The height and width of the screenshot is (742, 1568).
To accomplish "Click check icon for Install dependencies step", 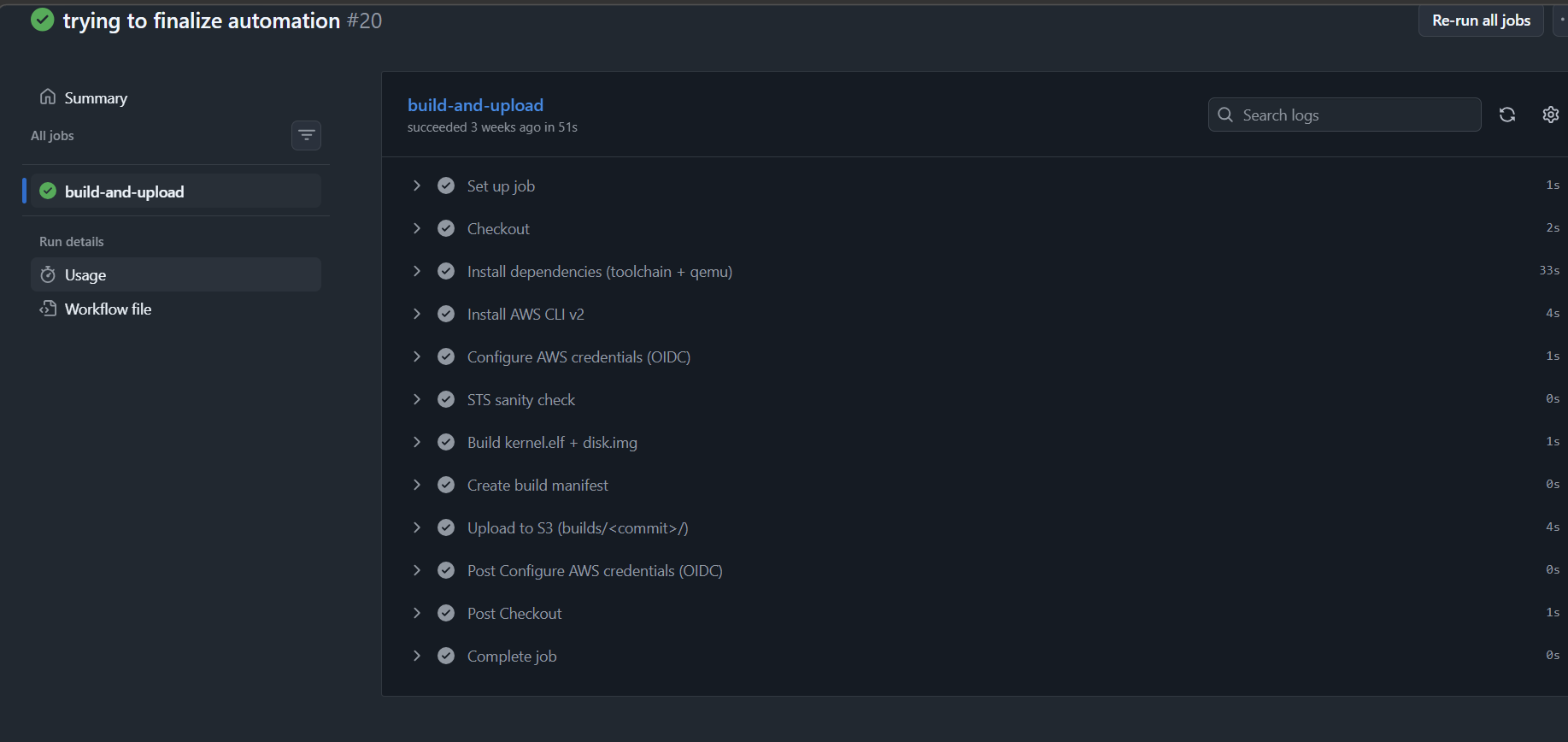I will [x=446, y=271].
